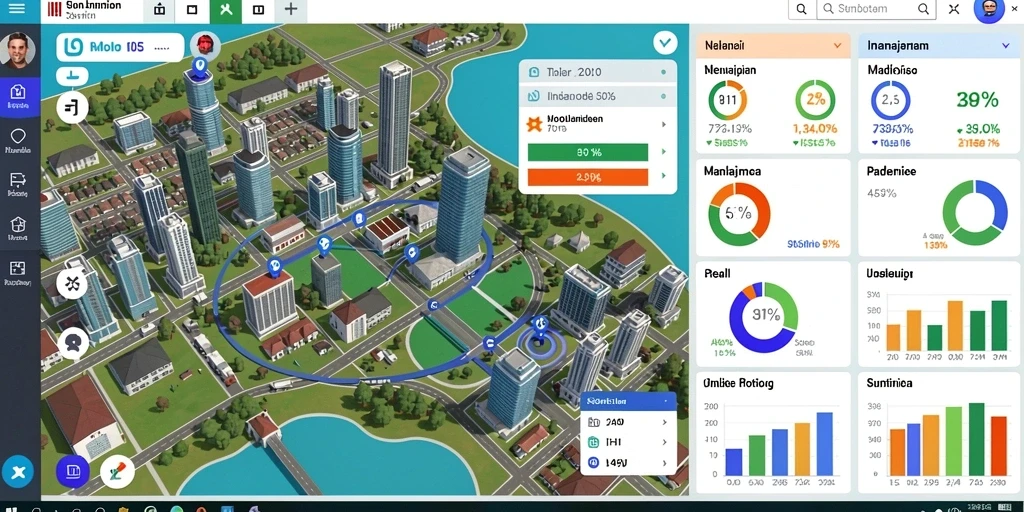
Task: Select the highlighted building icon in sidebar
Action: pos(19,97)
